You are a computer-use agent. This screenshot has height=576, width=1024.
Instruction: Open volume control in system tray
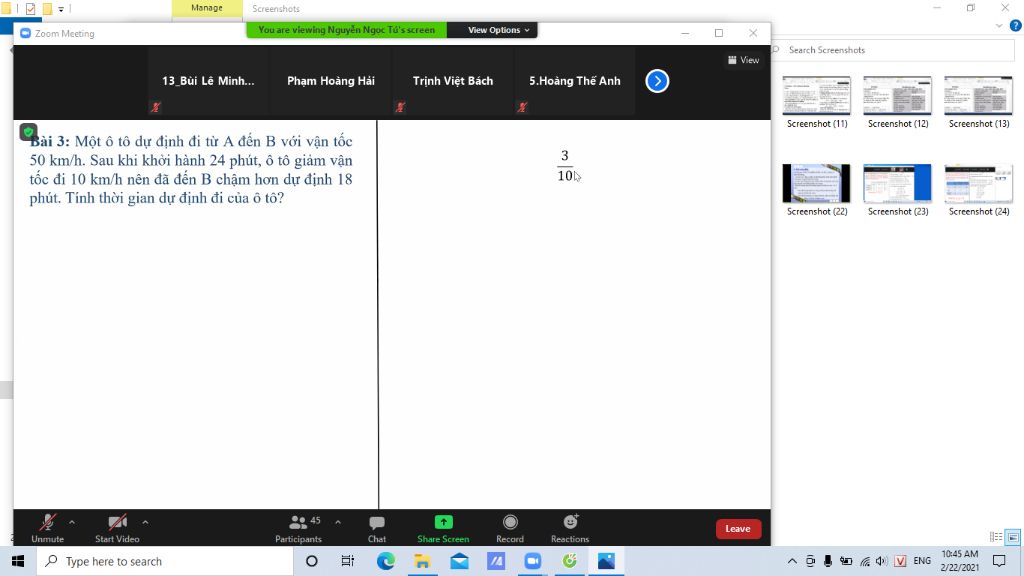pyautogui.click(x=882, y=561)
